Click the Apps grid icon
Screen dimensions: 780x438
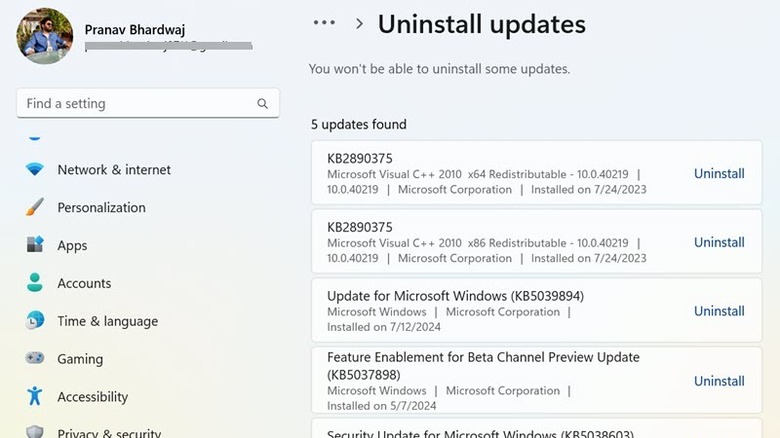(35, 245)
